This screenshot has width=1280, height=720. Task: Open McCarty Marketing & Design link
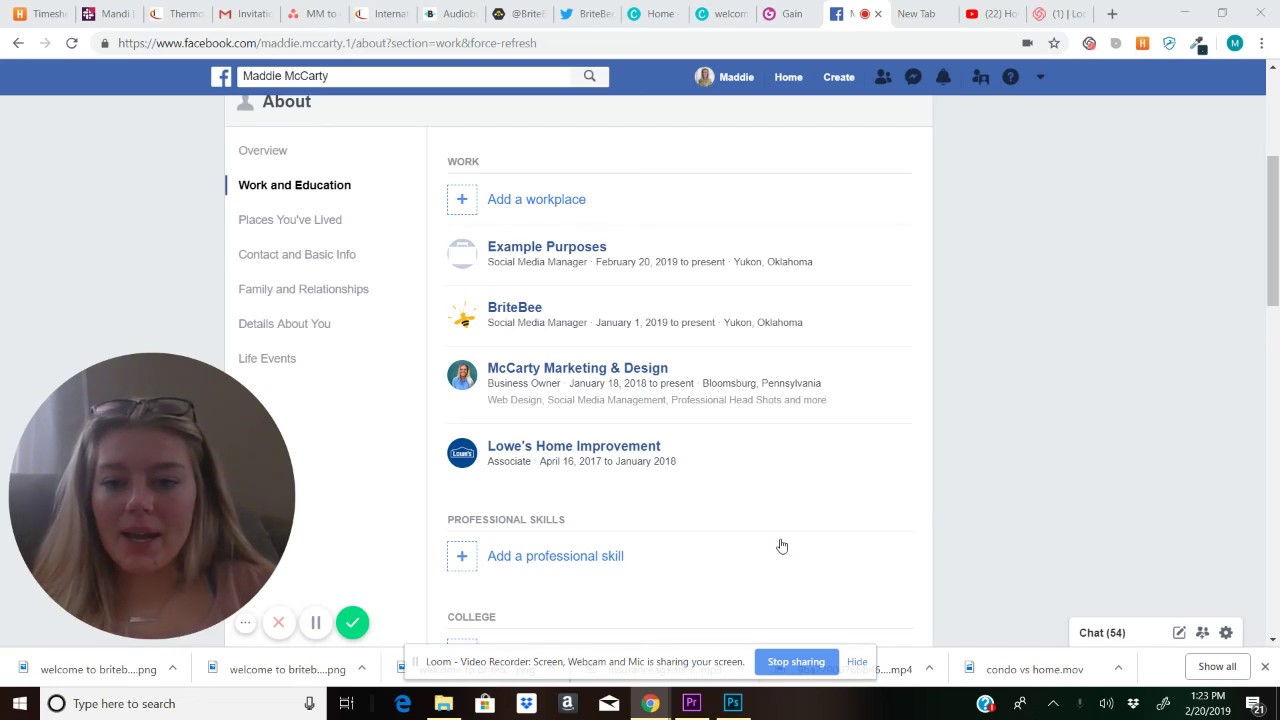578,368
